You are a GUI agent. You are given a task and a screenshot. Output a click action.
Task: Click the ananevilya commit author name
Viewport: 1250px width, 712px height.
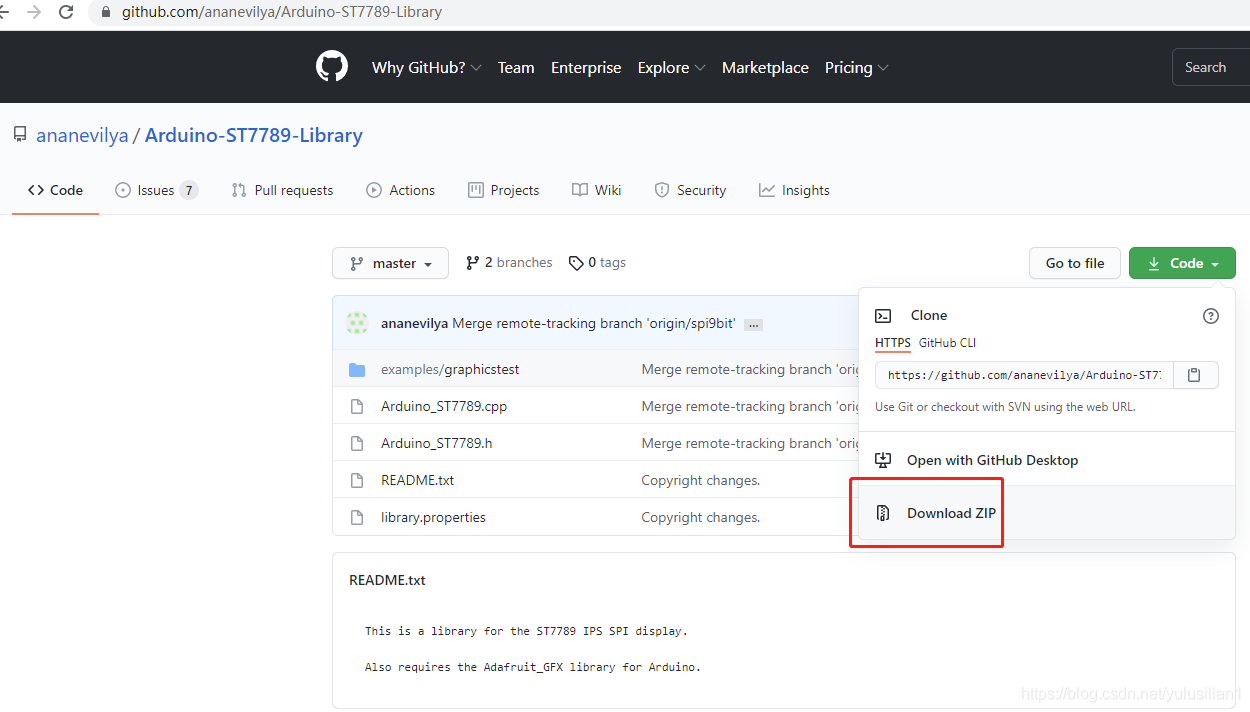click(414, 324)
